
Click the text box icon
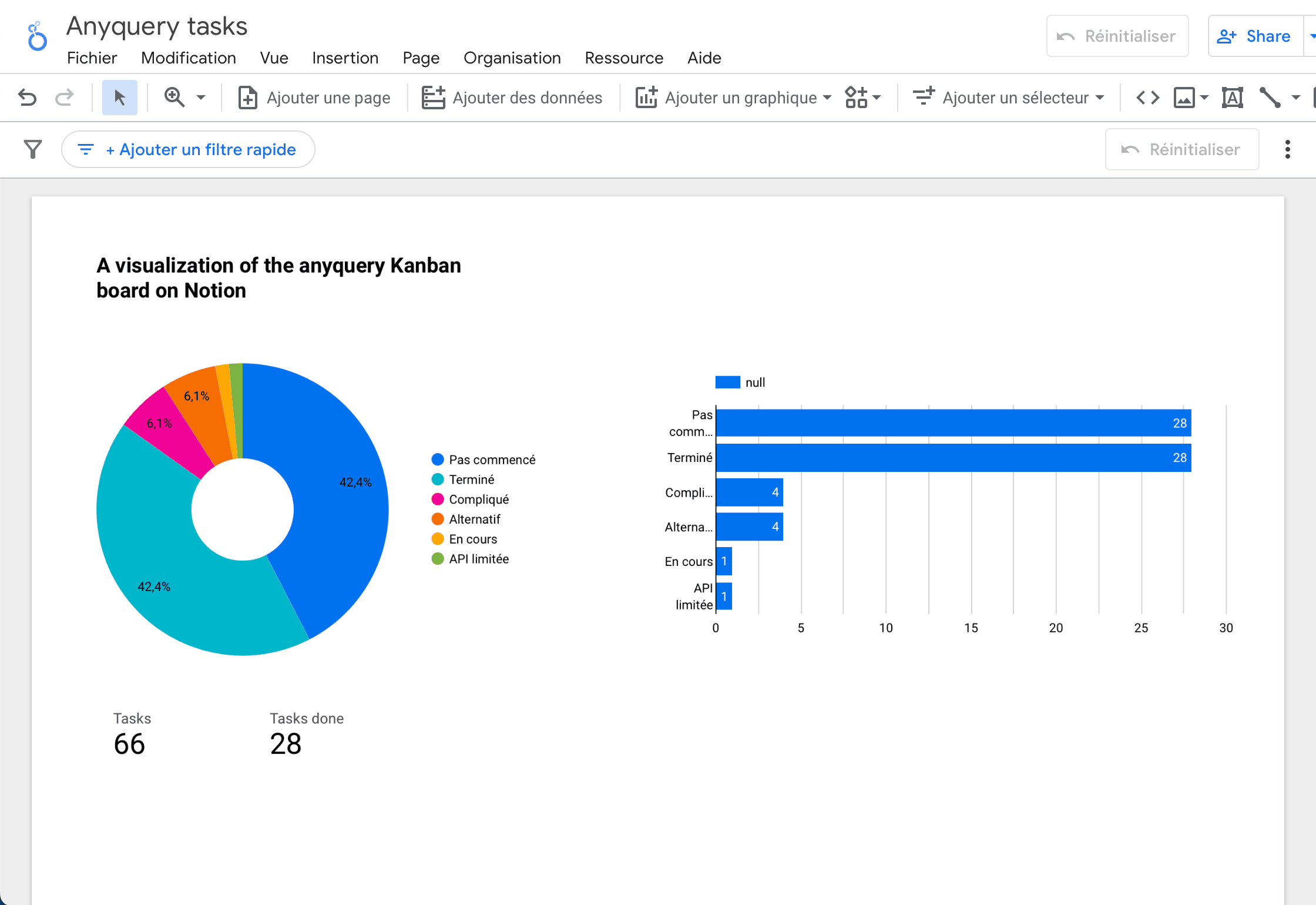click(1232, 98)
